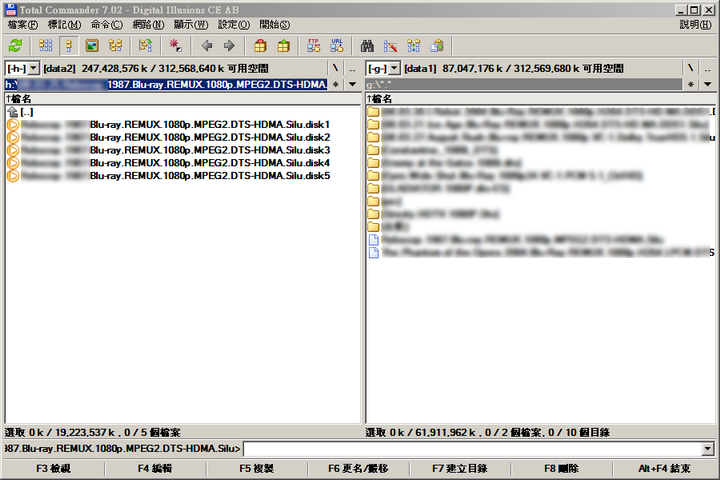
Task: Click the copy names to clipboard icon
Action: (x=437, y=45)
